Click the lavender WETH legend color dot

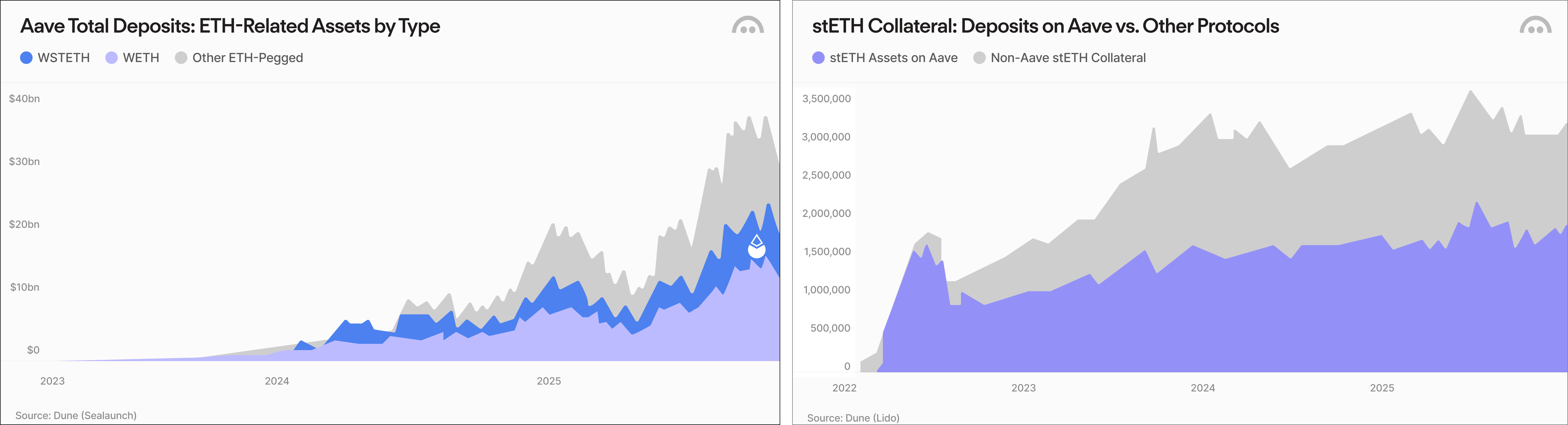coord(111,58)
